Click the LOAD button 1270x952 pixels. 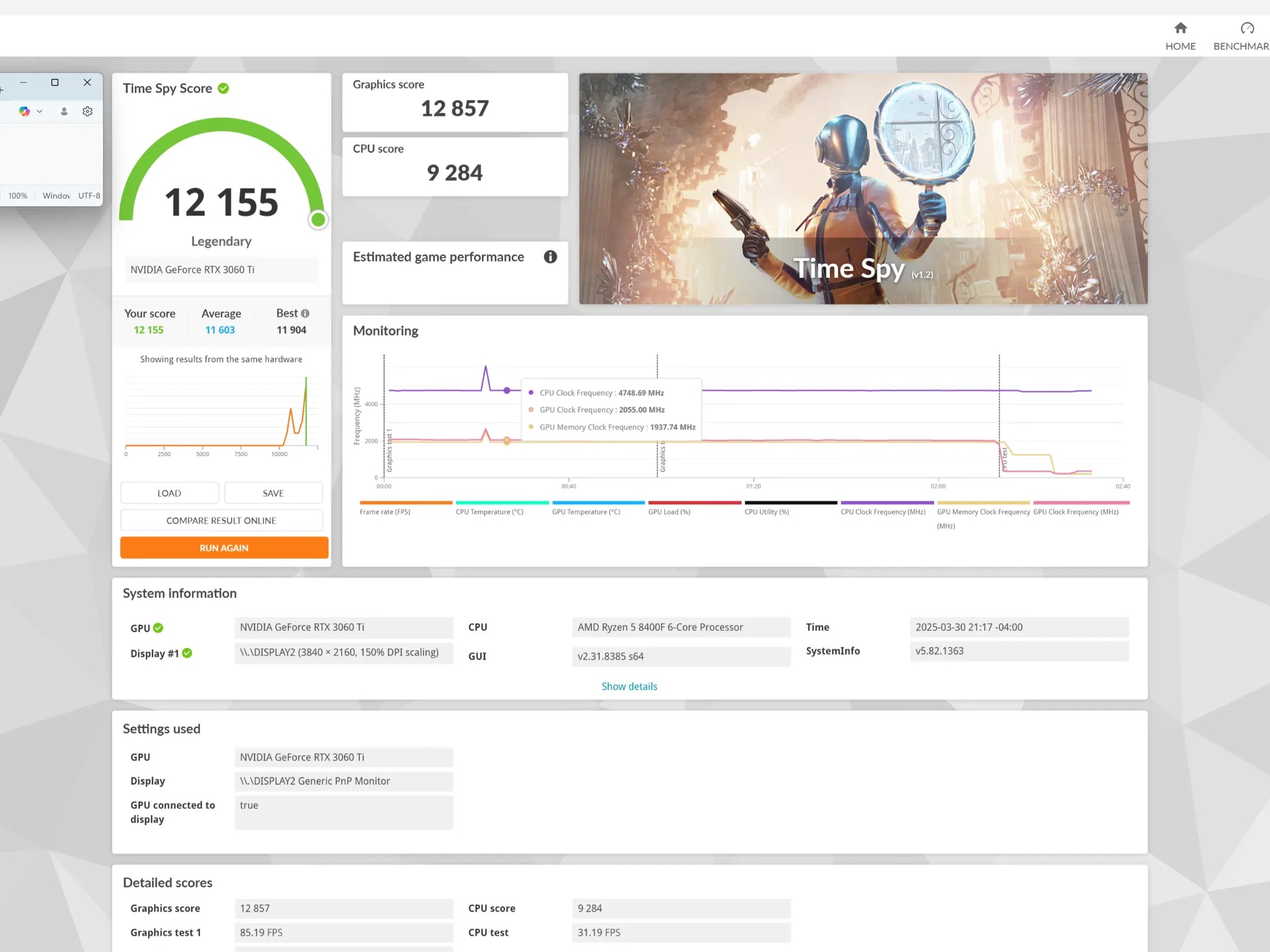pos(169,493)
